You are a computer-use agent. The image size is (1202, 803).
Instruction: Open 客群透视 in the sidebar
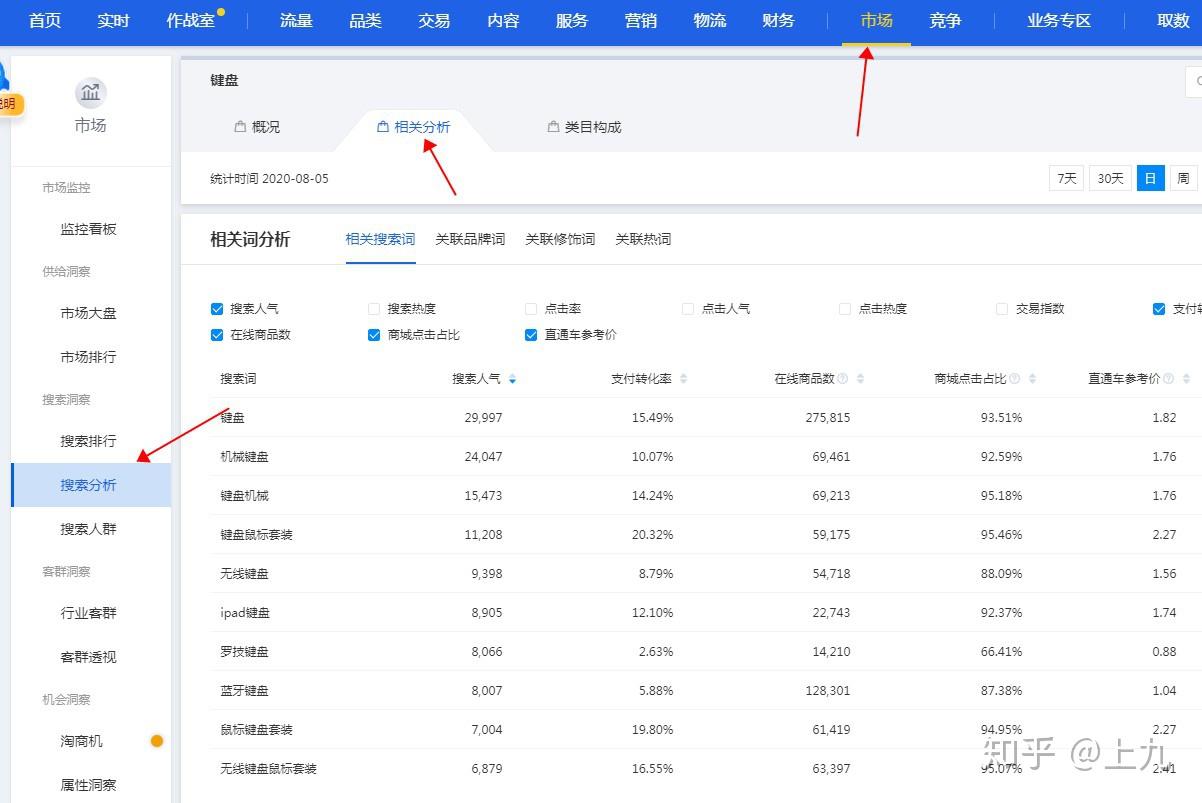click(89, 657)
